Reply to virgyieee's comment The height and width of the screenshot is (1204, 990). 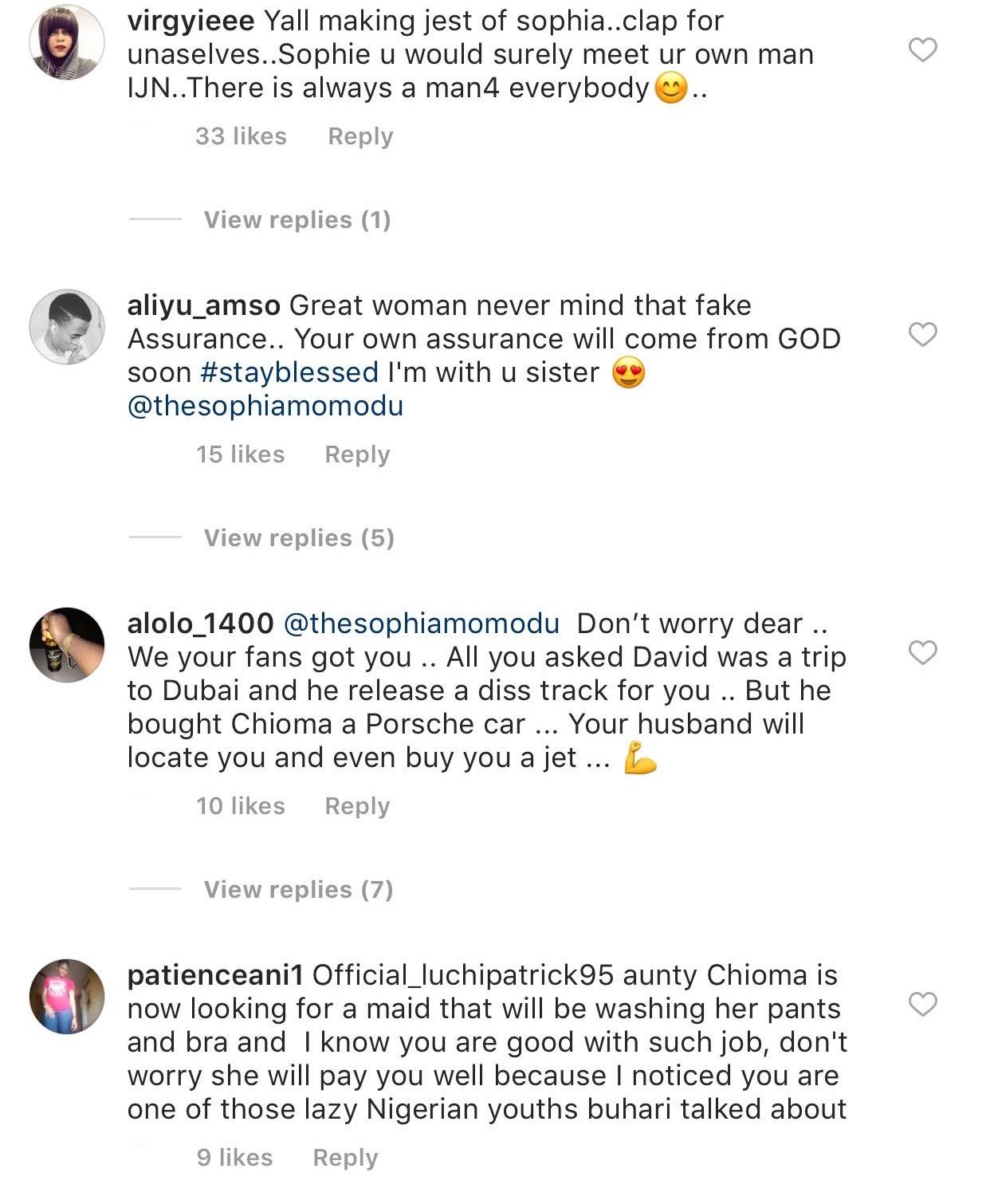(360, 136)
